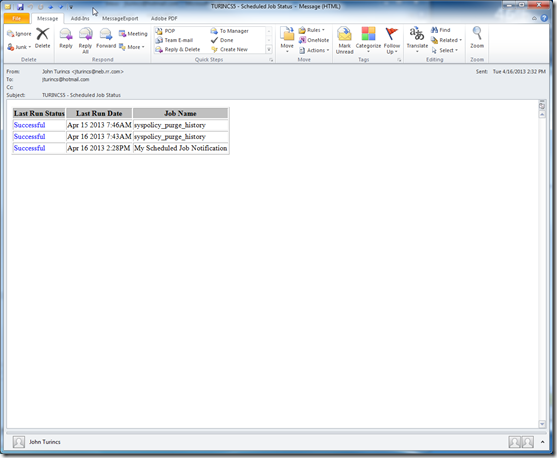Screen dimensions: 557x458
Task: Expand the Rules dropdown
Action: pyautogui.click(x=312, y=30)
